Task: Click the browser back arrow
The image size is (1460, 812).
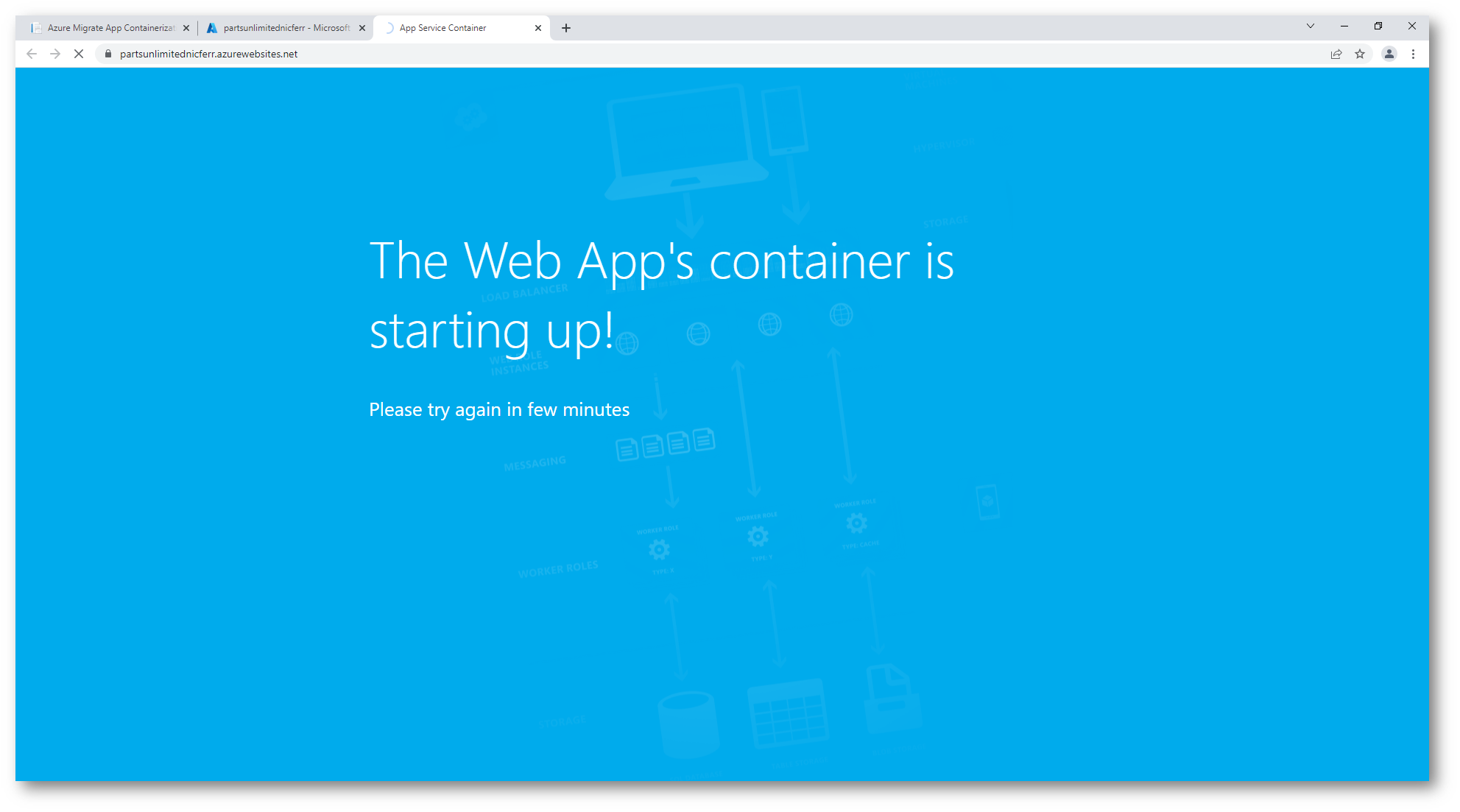Action: click(32, 54)
